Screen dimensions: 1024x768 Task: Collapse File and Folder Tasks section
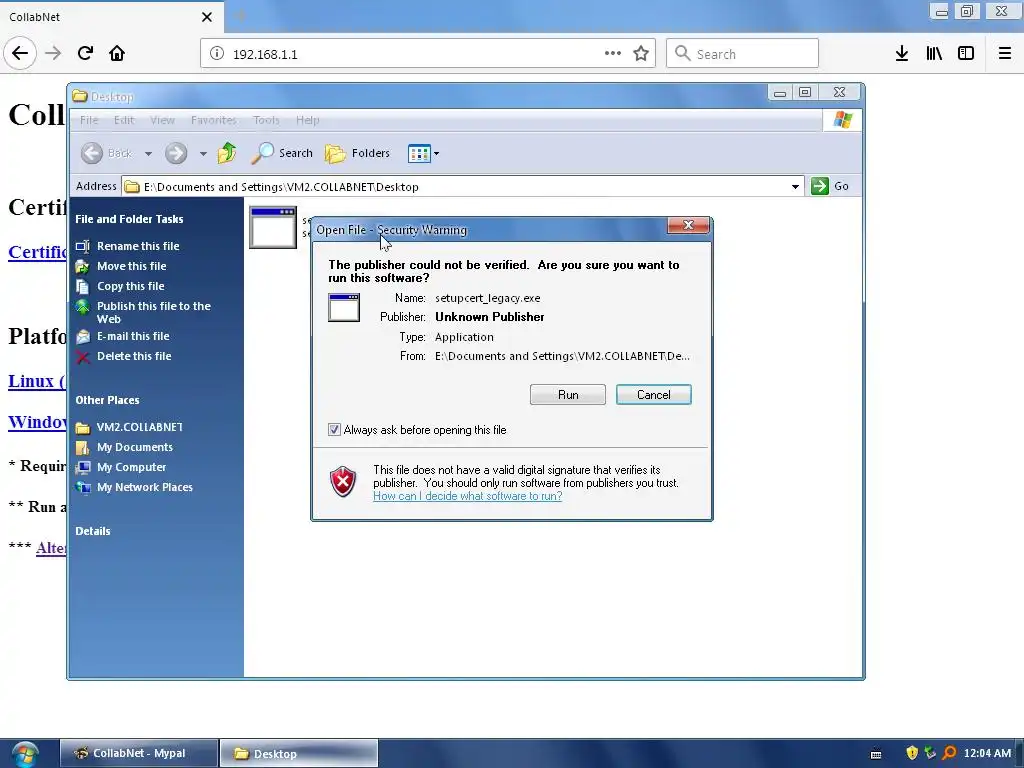tap(129, 219)
